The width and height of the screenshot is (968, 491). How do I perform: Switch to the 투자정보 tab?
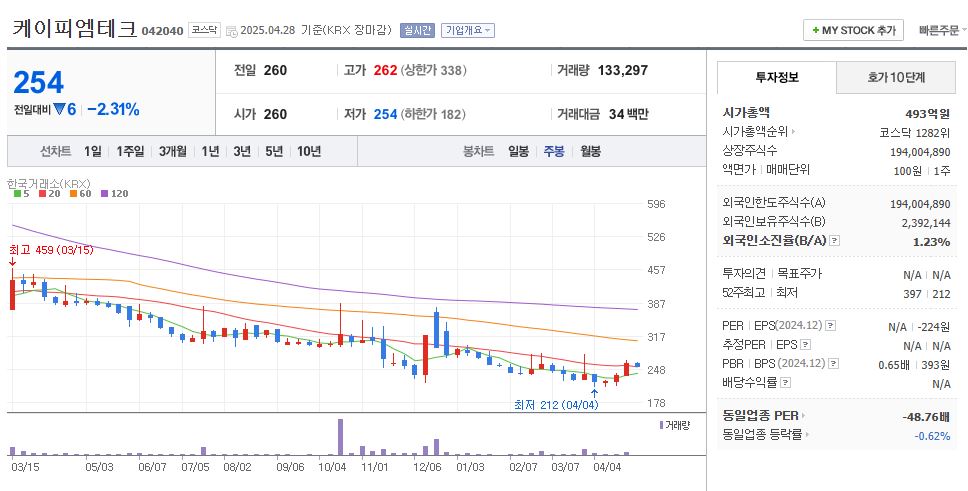777,77
